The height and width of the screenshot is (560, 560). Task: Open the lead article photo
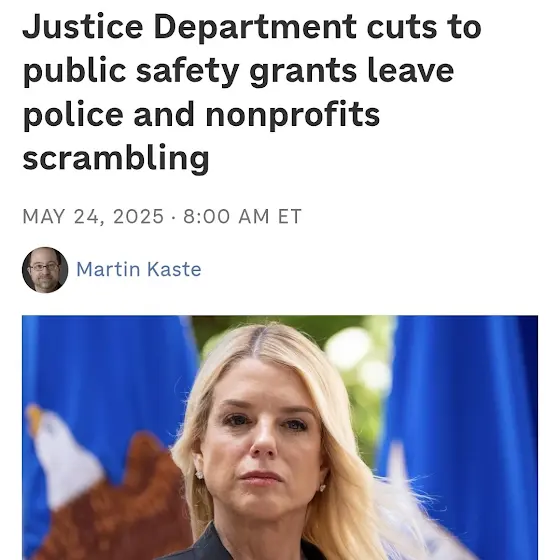(x=280, y=438)
